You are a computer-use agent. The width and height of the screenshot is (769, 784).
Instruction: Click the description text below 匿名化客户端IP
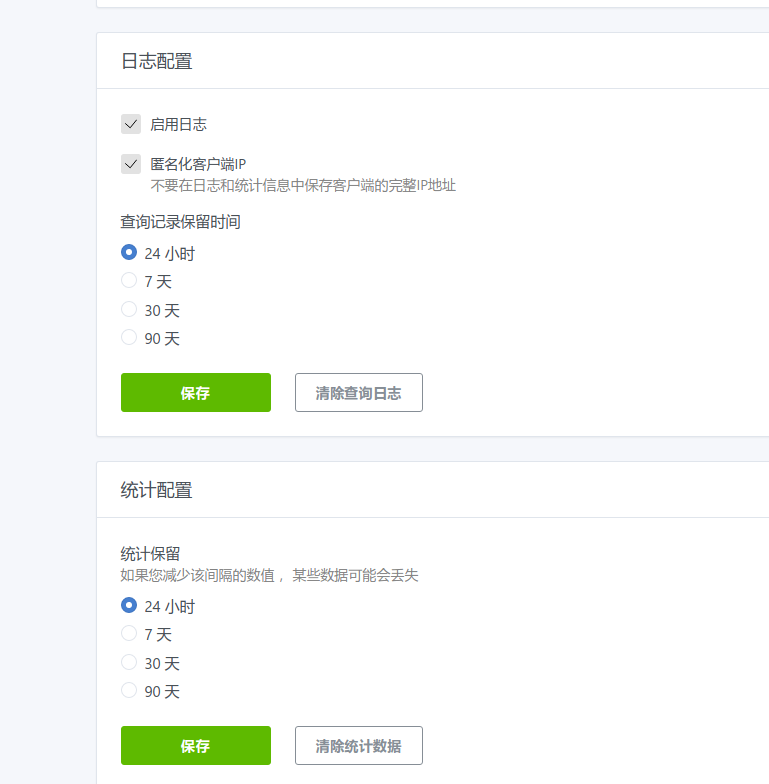pyautogui.click(x=303, y=185)
